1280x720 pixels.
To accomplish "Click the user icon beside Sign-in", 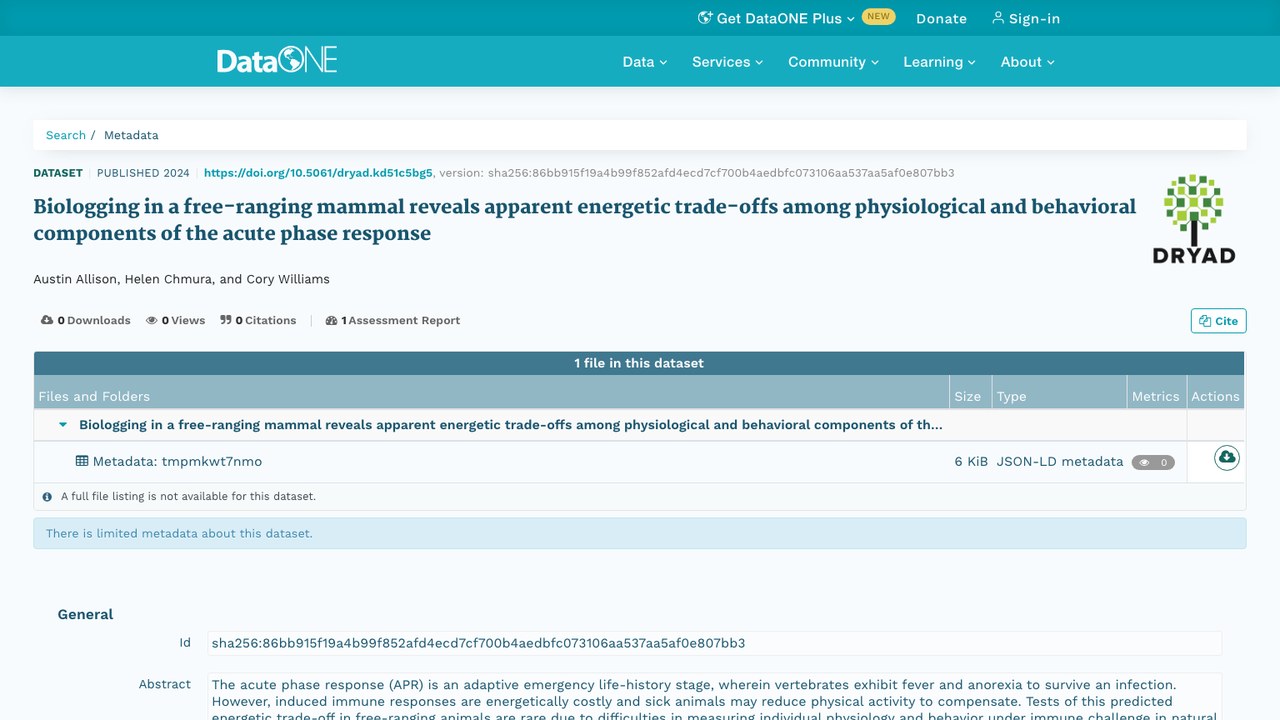I will pos(998,18).
